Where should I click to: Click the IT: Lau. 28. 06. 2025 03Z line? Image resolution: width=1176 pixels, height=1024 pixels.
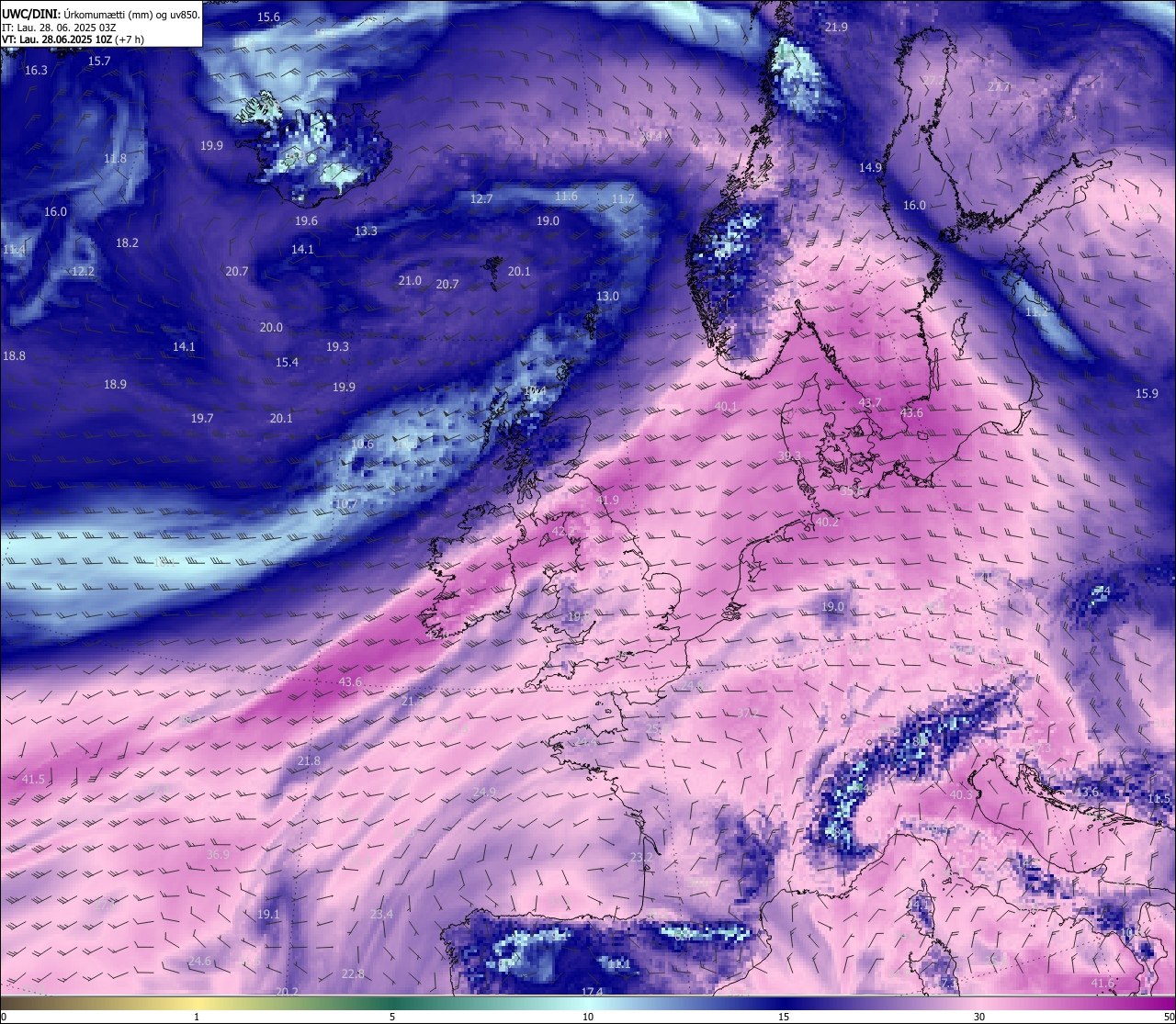click(x=59, y=28)
